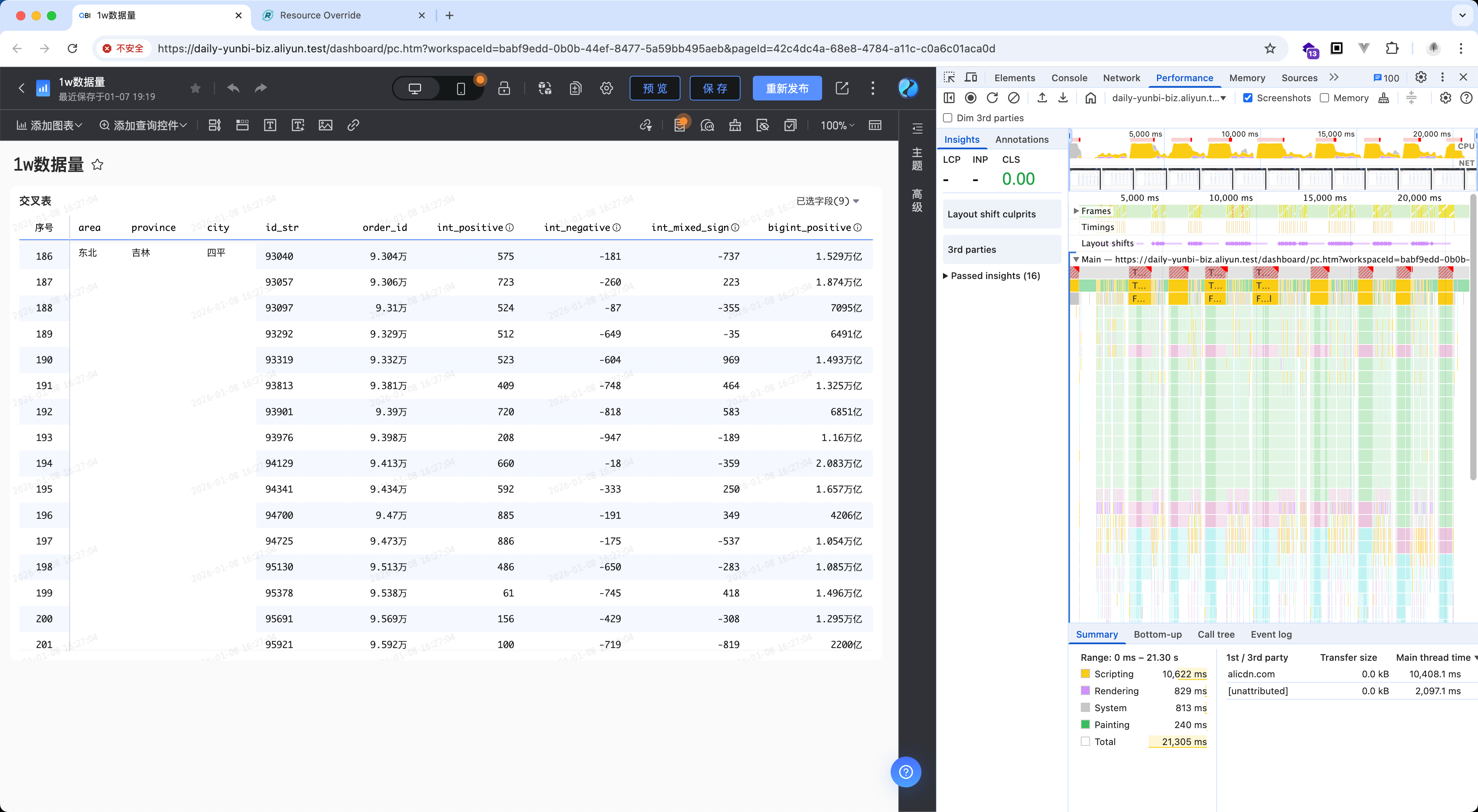Enable the Dim 3rd parties checkbox
The image size is (1478, 812).
[x=948, y=118]
